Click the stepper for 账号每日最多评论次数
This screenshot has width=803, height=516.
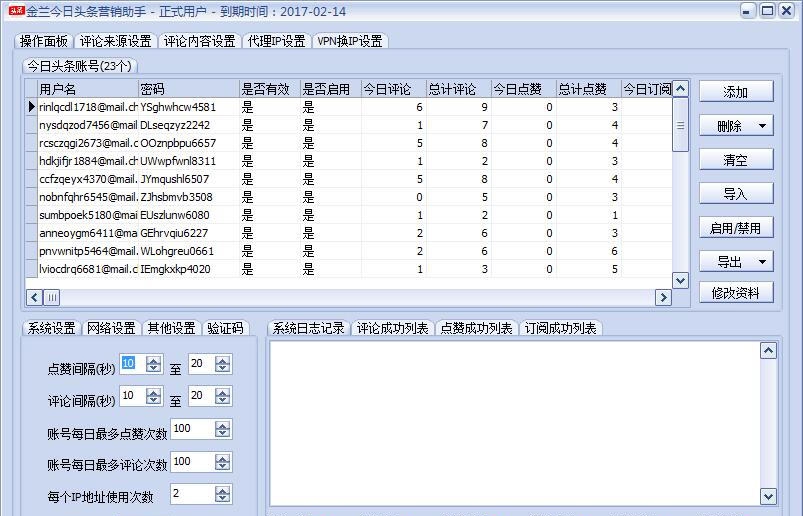point(222,462)
